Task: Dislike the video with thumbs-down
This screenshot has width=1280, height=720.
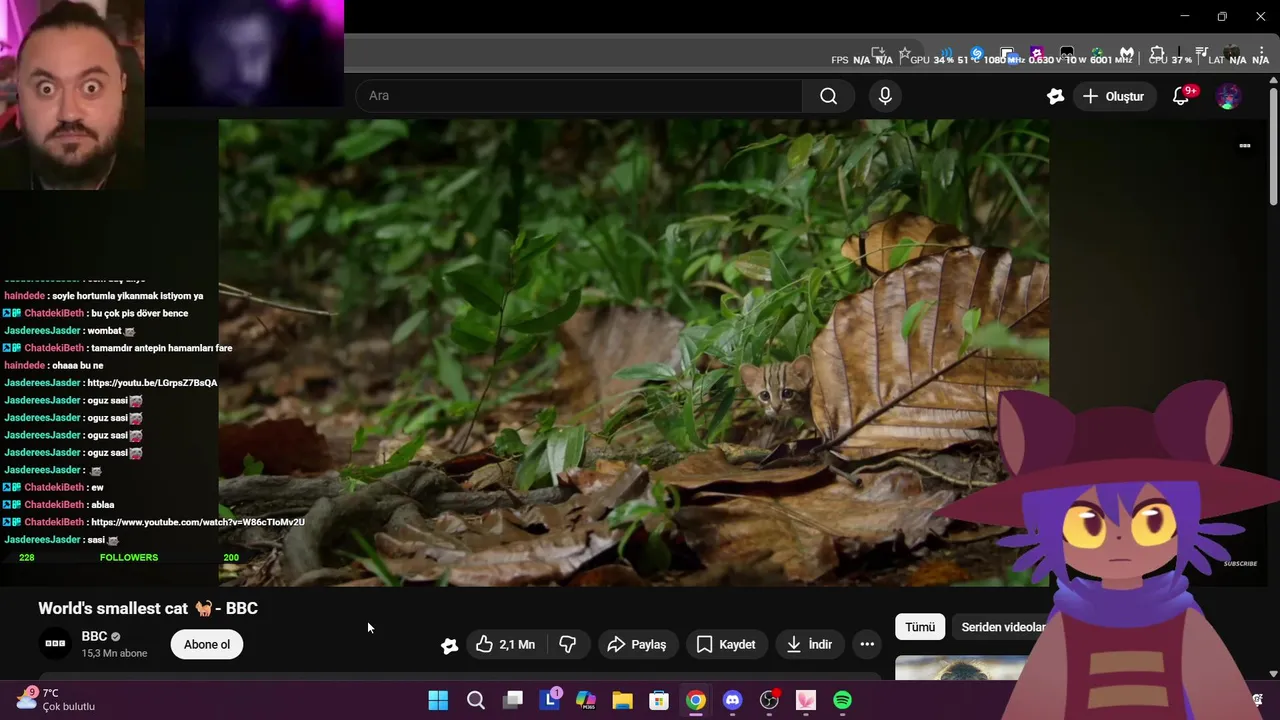Action: click(x=568, y=644)
